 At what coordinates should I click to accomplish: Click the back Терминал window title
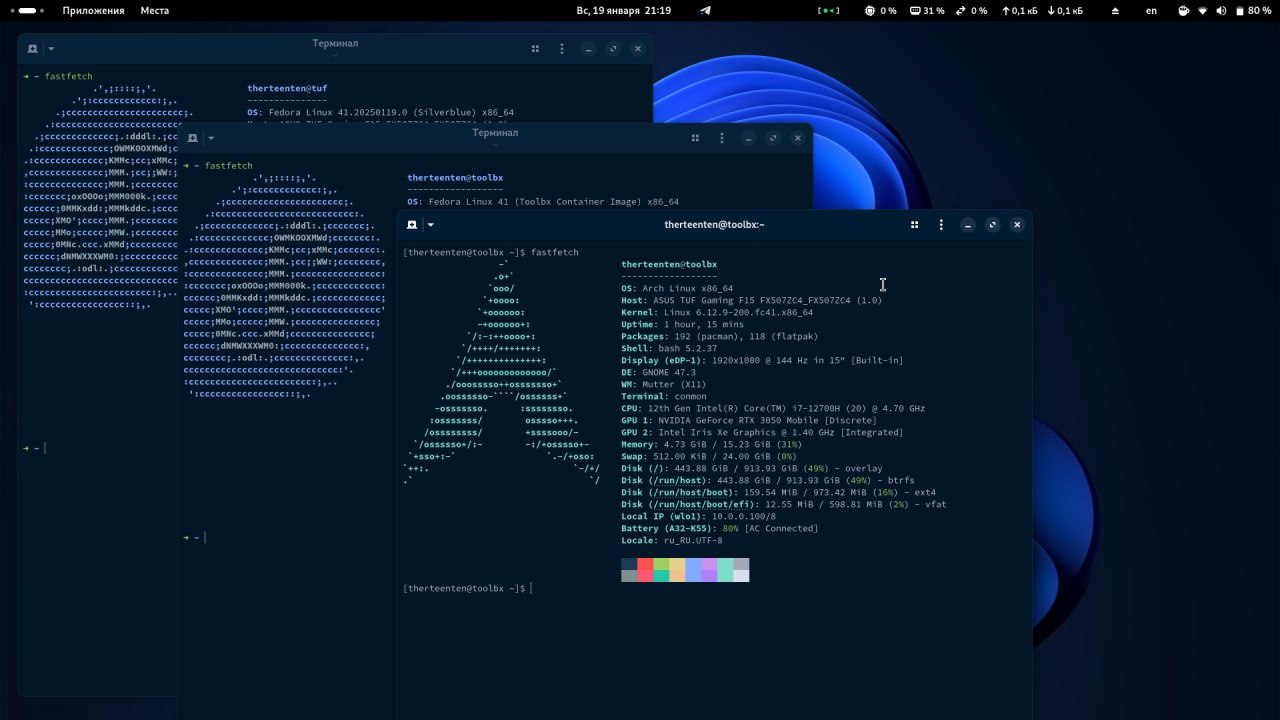(x=335, y=43)
